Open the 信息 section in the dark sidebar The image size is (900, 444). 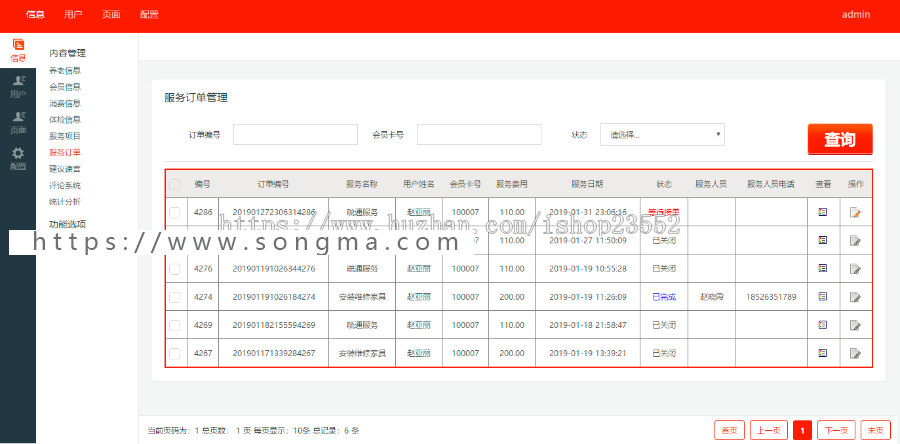coord(18,50)
